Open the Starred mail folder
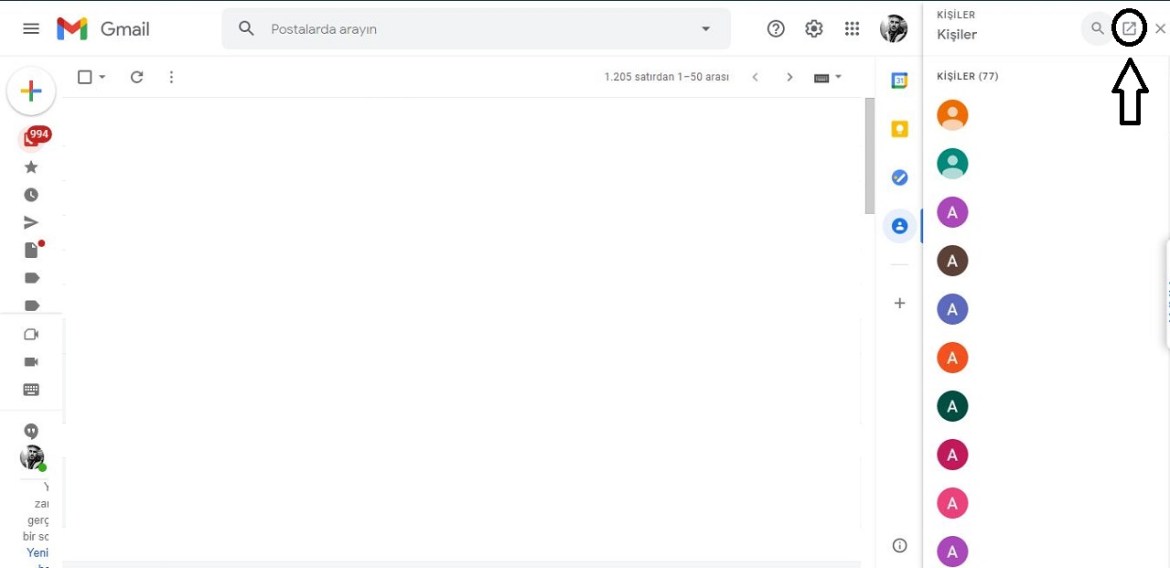1170x568 pixels. [x=31, y=167]
